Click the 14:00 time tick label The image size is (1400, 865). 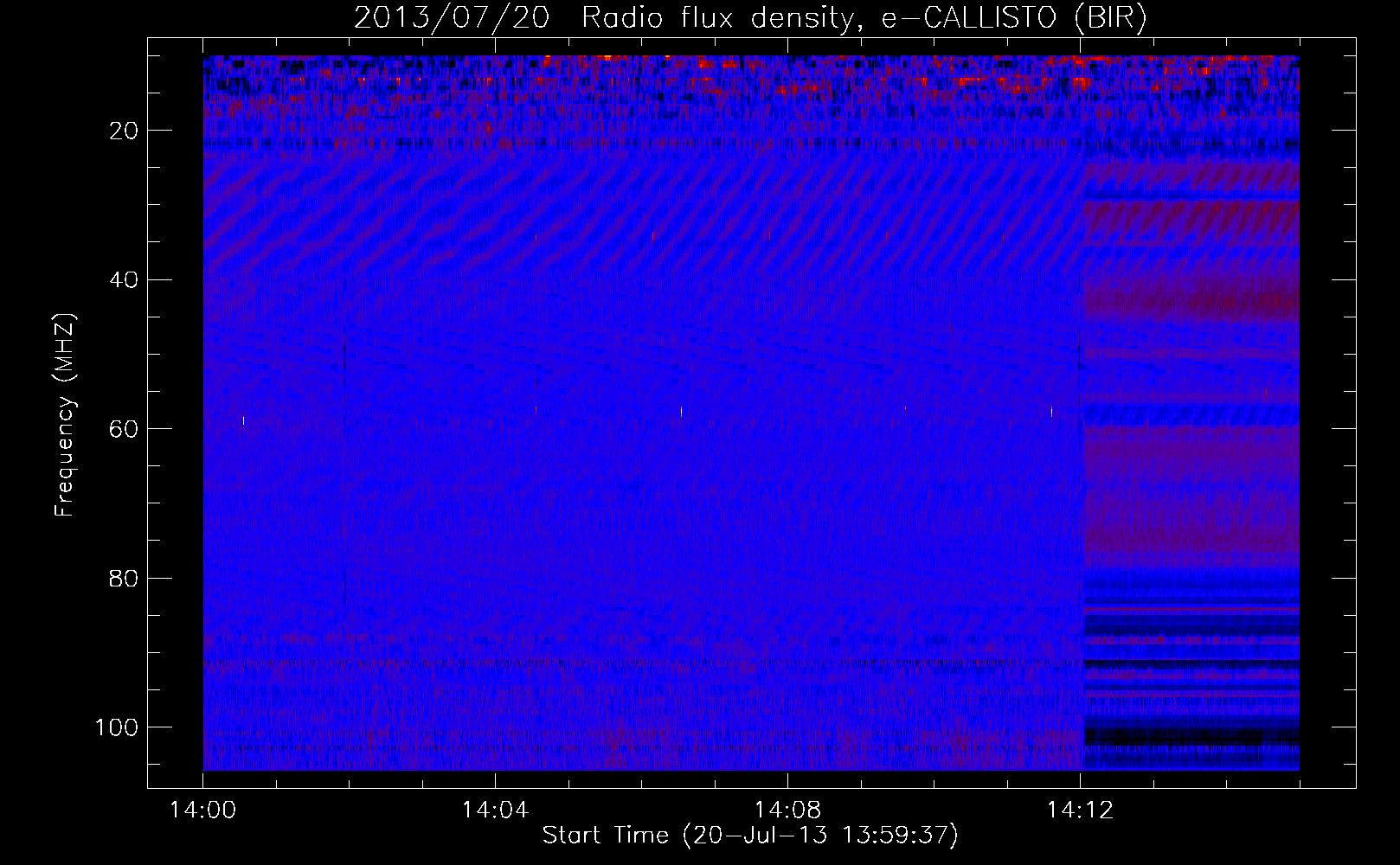point(203,811)
